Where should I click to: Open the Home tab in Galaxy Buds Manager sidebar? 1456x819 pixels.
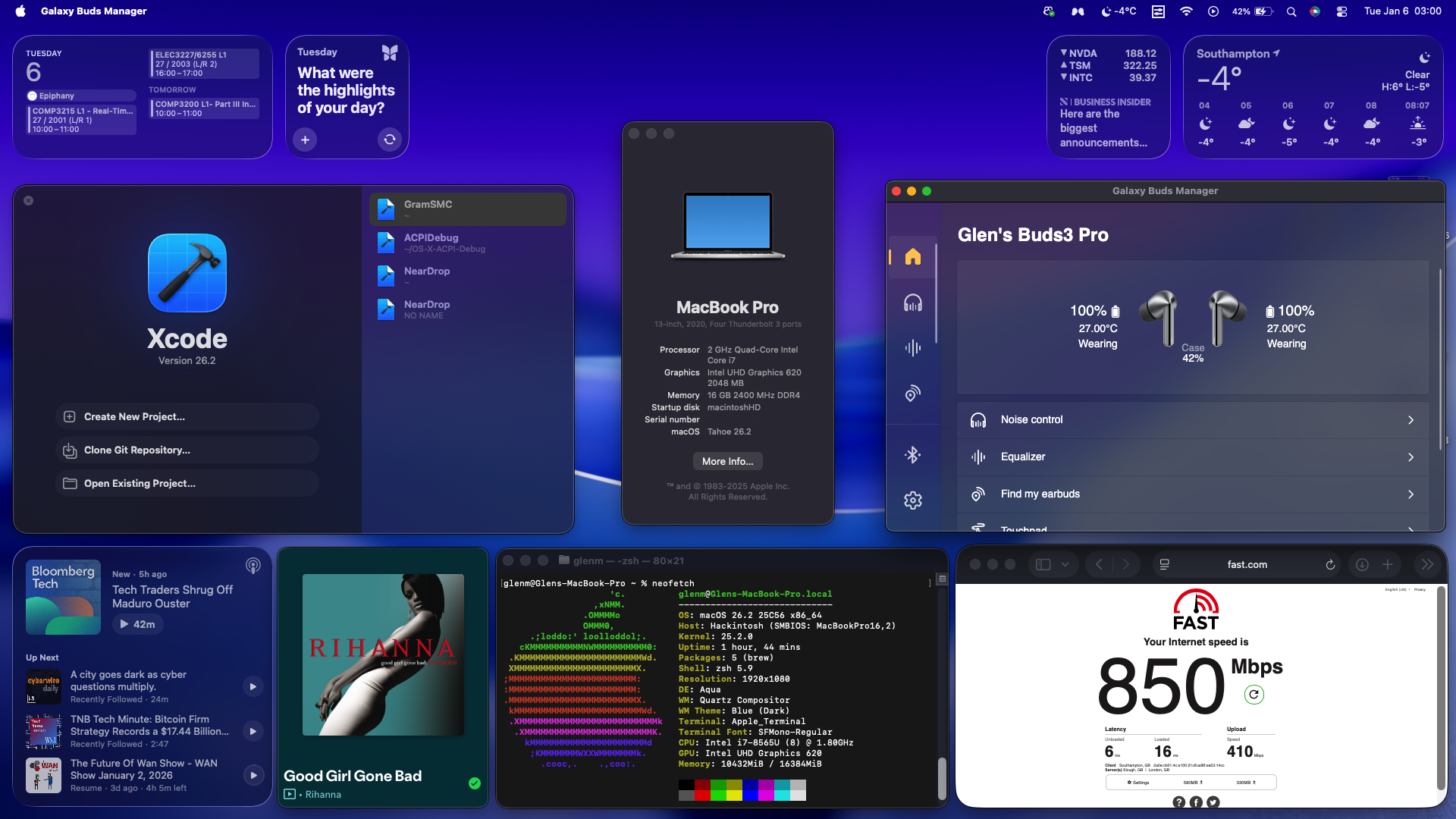(x=912, y=257)
